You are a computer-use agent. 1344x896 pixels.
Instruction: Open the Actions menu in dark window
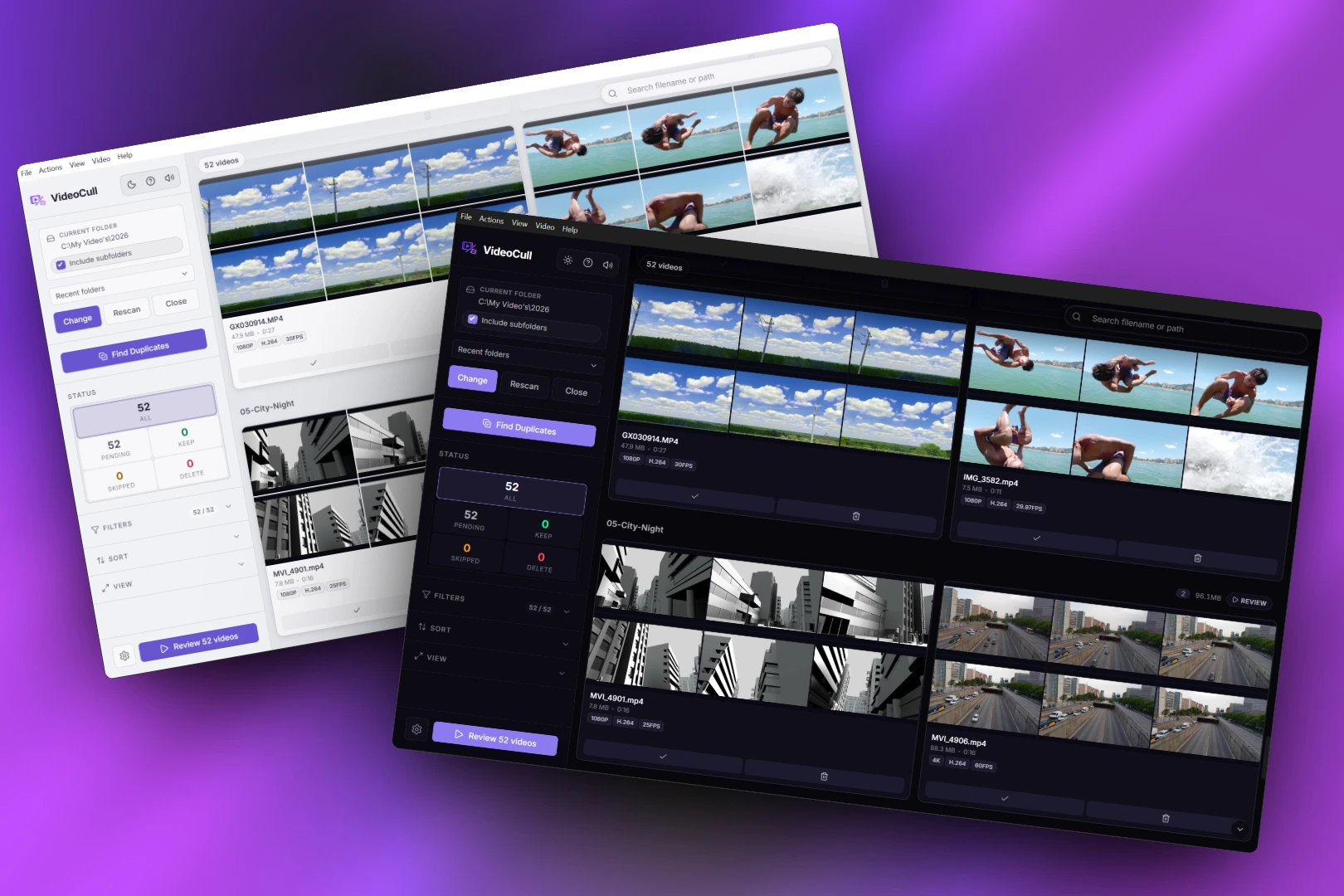point(491,220)
